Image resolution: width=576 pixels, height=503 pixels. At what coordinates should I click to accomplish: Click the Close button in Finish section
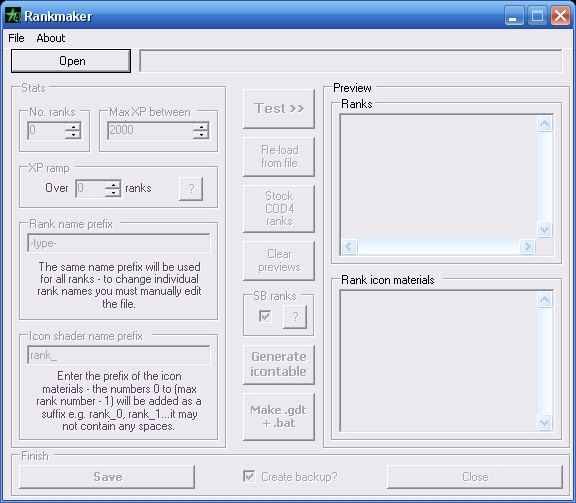coord(475,477)
